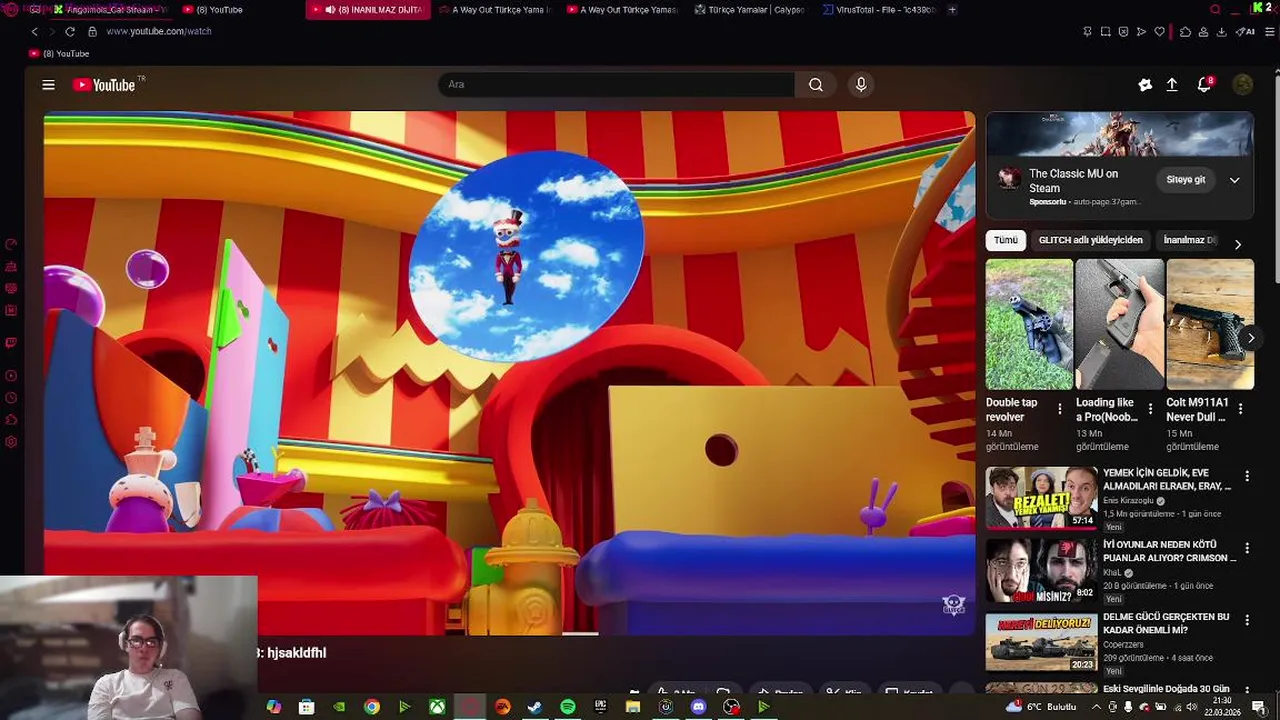1280x720 pixels.
Task: Open Steam from the taskbar
Action: [535, 707]
